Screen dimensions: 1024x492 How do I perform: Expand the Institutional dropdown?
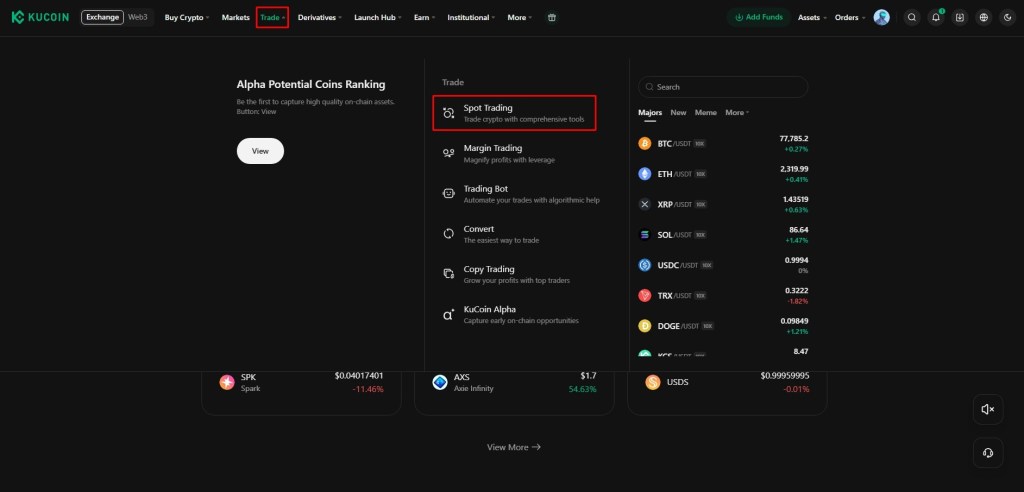click(471, 18)
